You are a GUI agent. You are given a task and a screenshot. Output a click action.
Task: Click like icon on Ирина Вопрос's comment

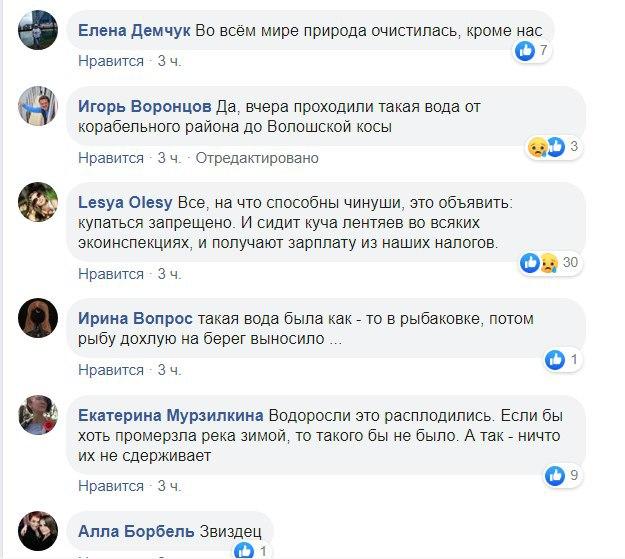(554, 359)
